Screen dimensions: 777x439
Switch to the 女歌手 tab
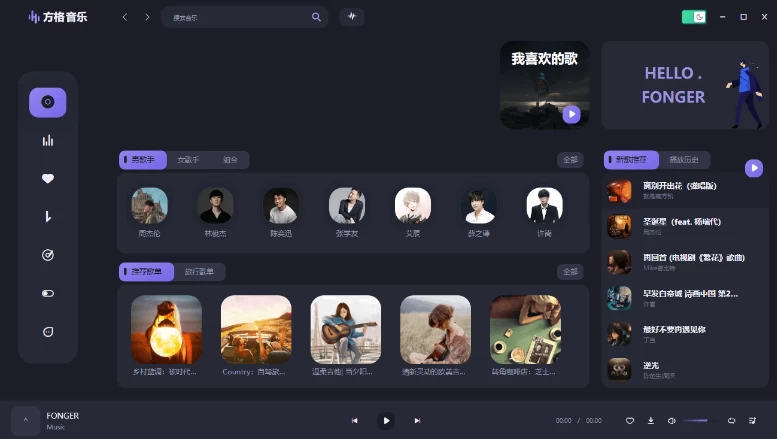[188, 160]
